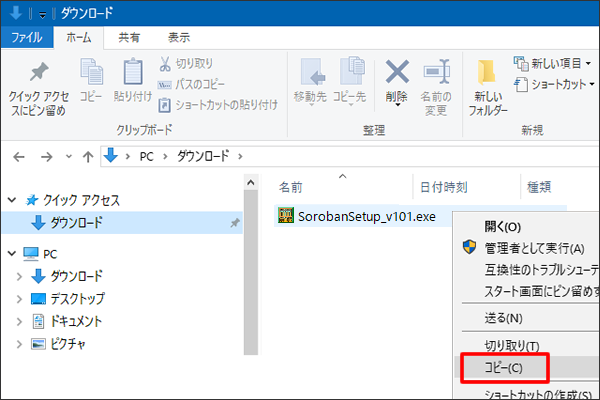Screen dimensions: 600x400
Task: Open the recent locations dropdown arrow
Action: (69, 157)
